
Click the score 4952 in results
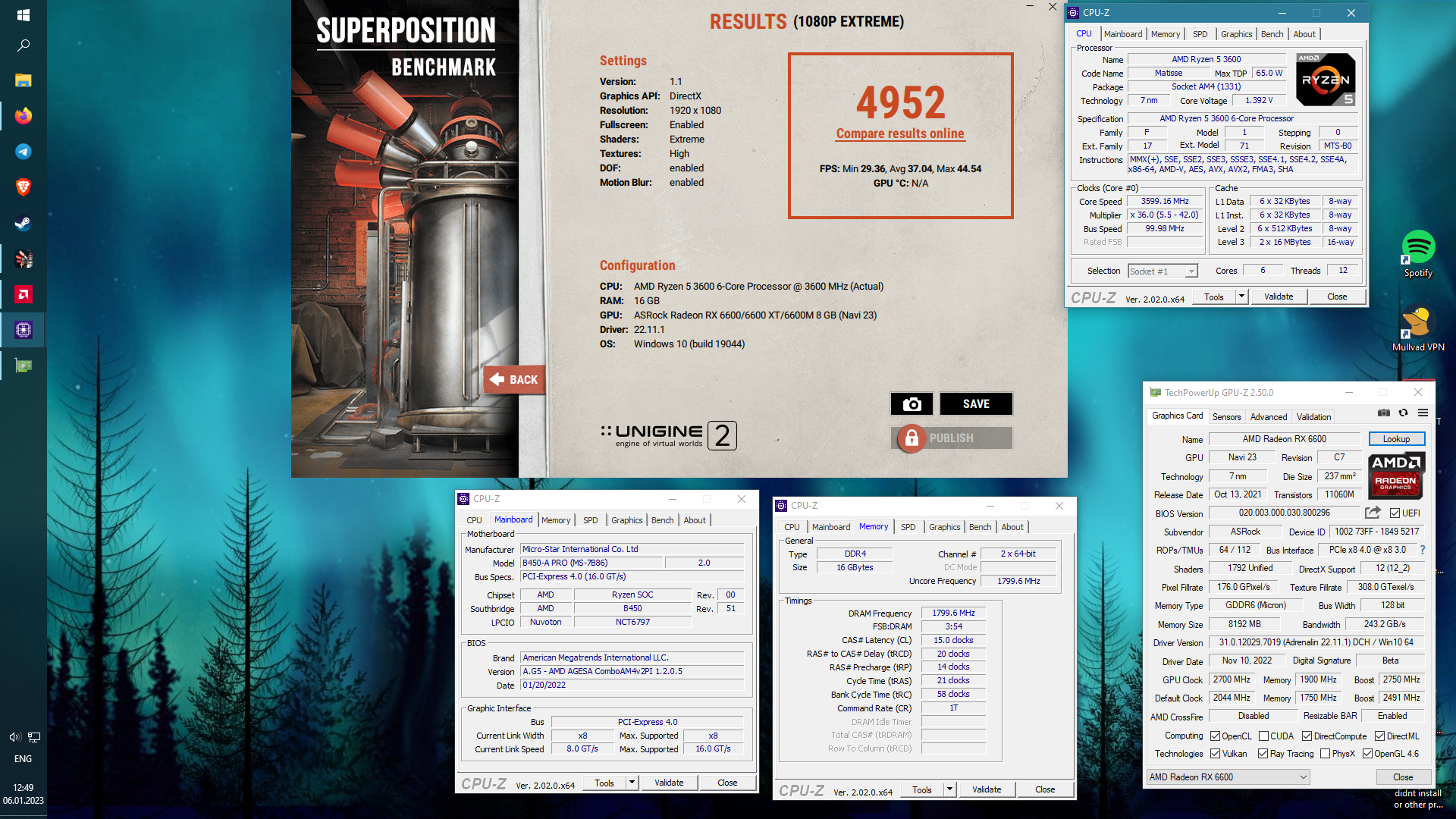click(900, 102)
